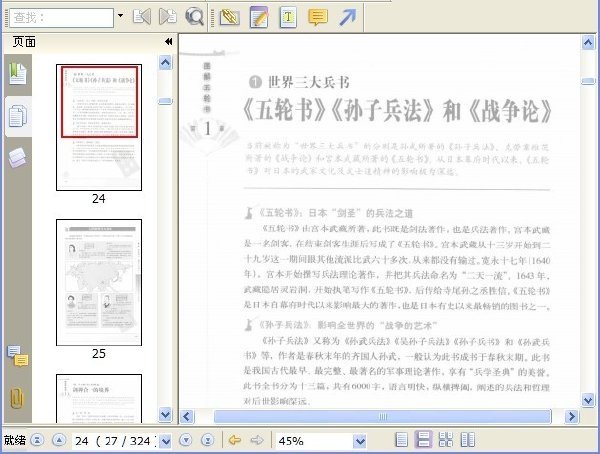Open the layers sidebar panel
Screen dimensions: 600x454
click(18, 158)
